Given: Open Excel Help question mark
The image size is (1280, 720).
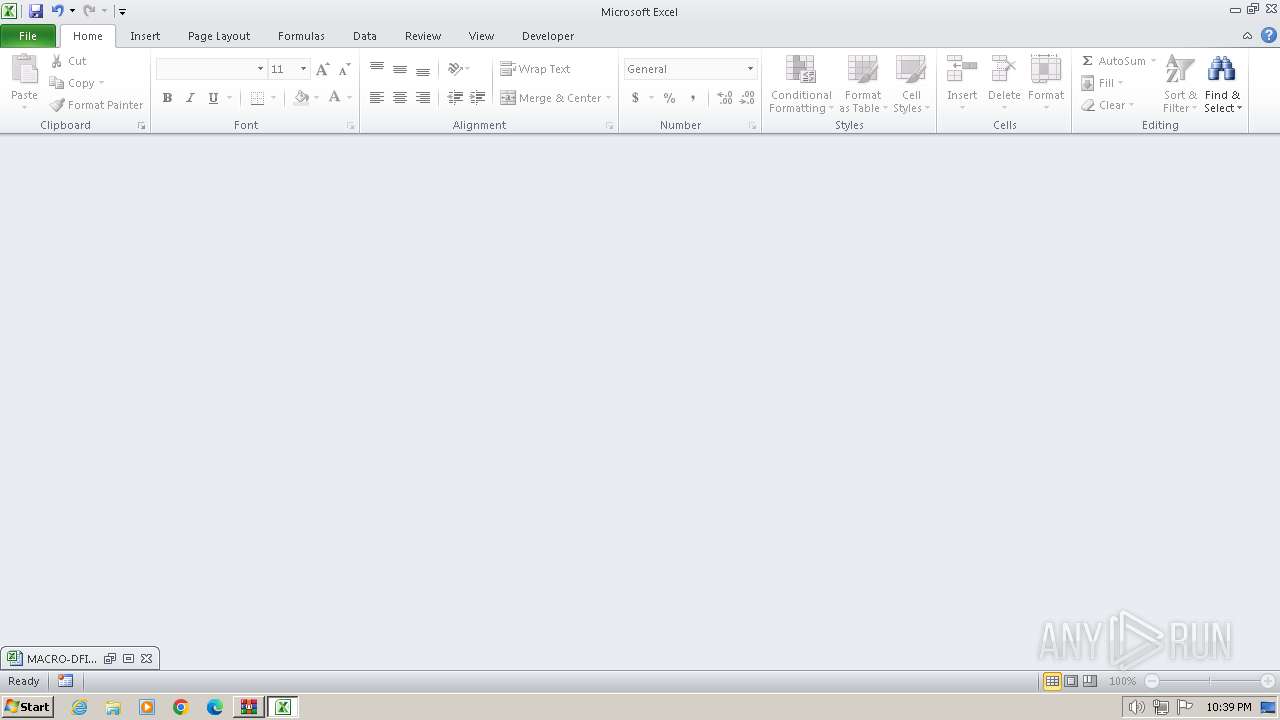Looking at the screenshot, I should 1268,35.
